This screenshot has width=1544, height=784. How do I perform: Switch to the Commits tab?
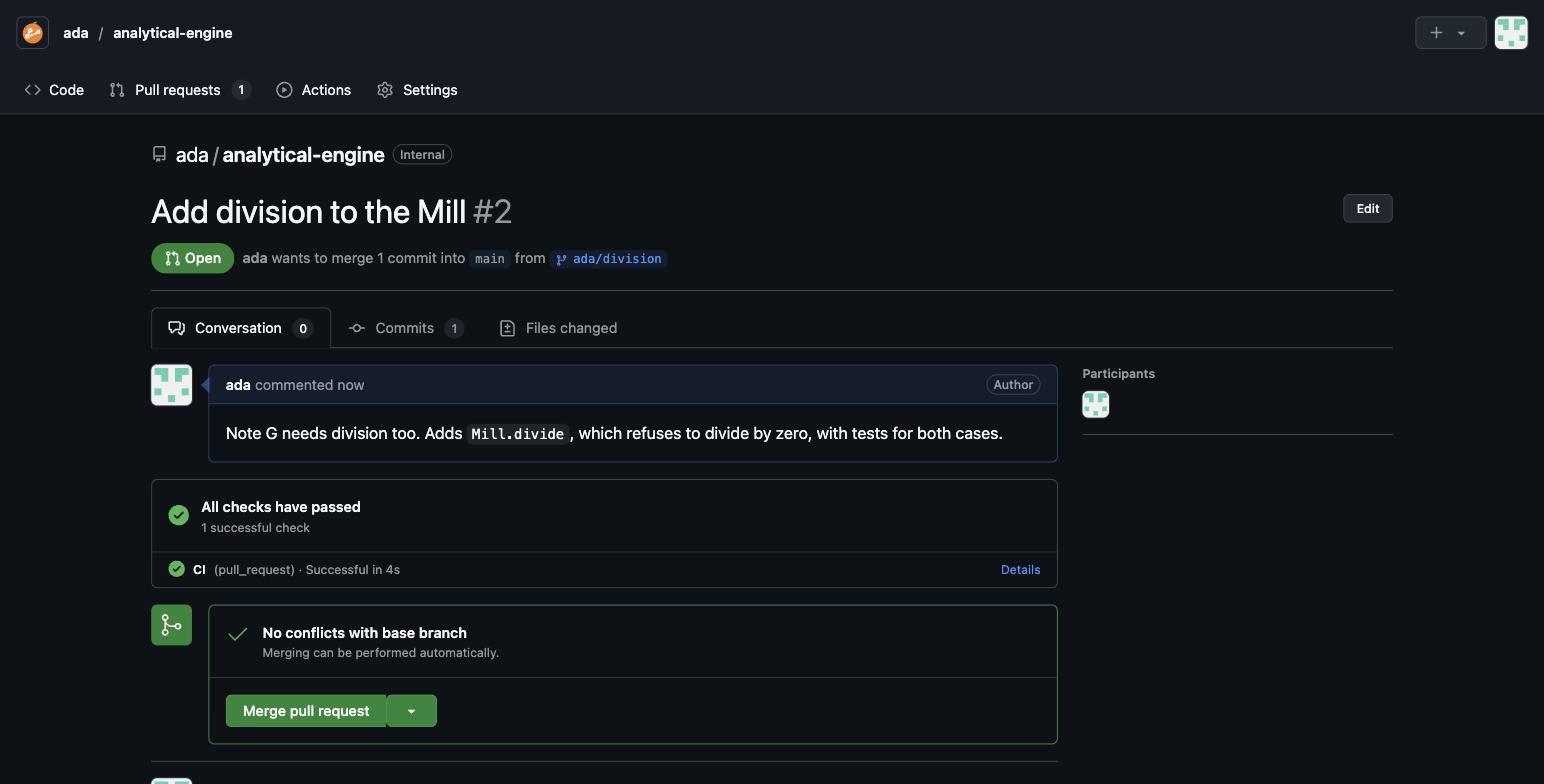pos(406,328)
